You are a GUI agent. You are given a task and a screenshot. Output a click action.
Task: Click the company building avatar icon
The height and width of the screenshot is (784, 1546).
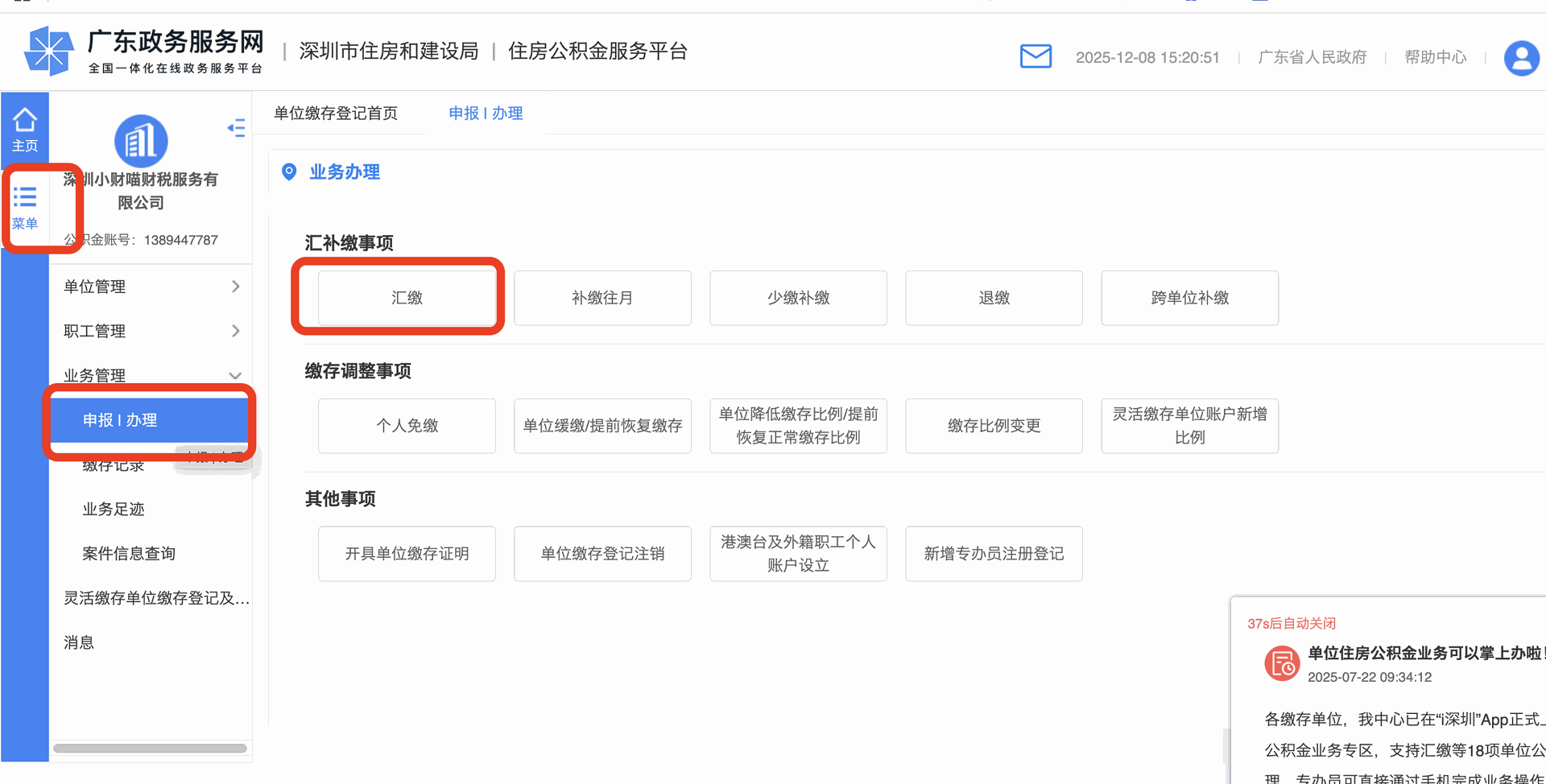141,142
